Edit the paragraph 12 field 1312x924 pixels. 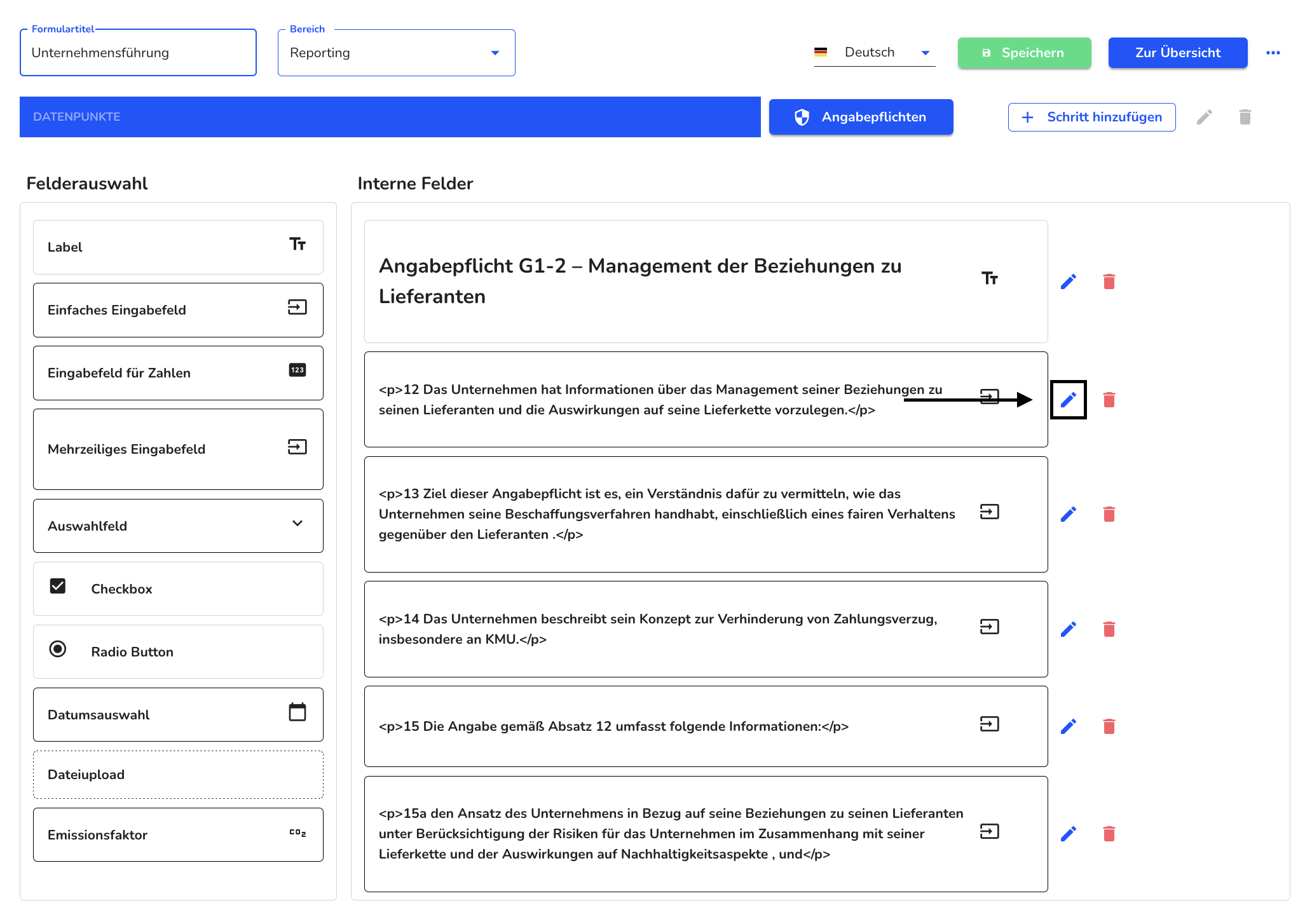1069,400
